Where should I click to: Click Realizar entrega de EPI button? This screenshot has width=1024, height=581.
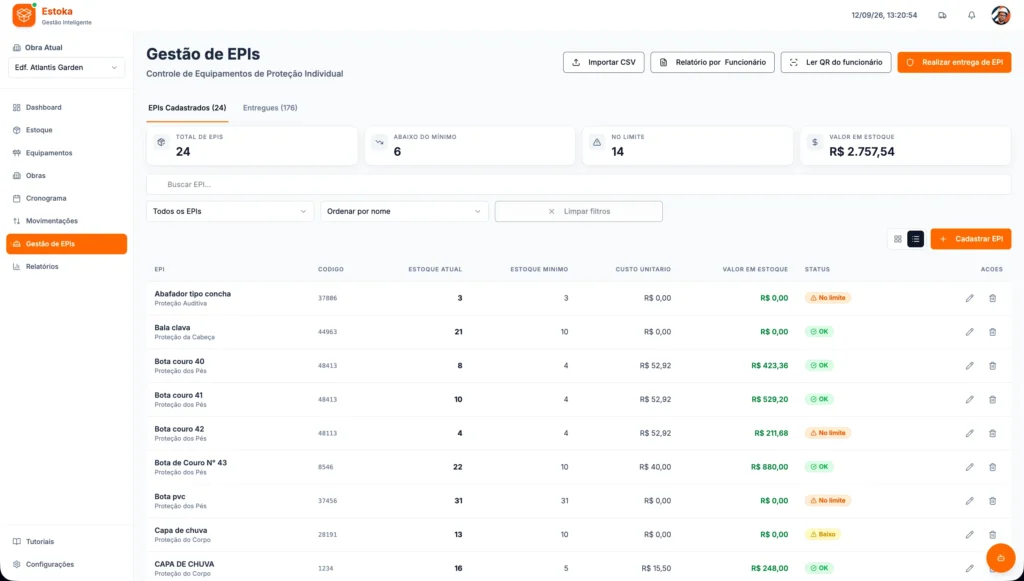954,63
